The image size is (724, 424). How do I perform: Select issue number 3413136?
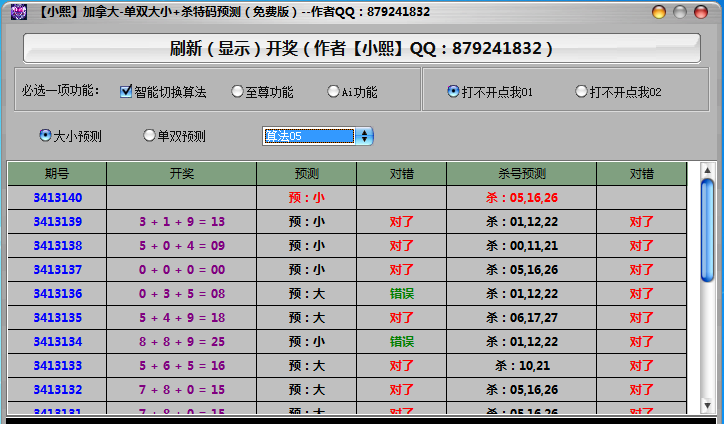[x=58, y=294]
